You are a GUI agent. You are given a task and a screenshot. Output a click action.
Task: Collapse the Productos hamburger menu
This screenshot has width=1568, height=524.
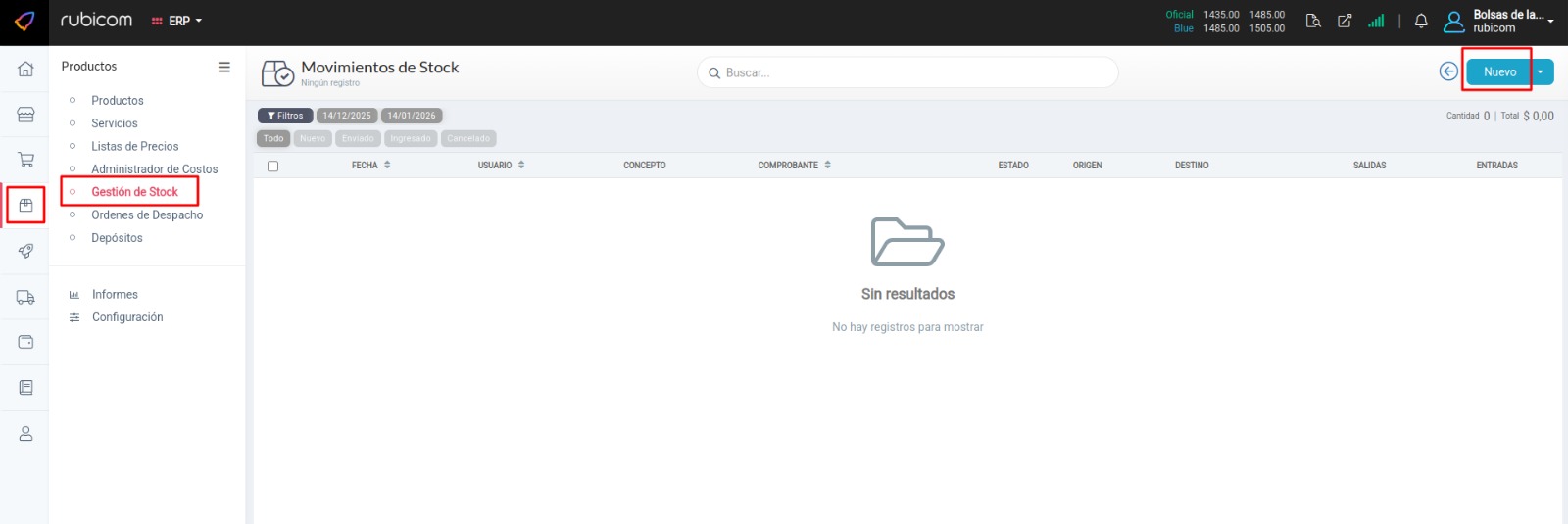(223, 67)
